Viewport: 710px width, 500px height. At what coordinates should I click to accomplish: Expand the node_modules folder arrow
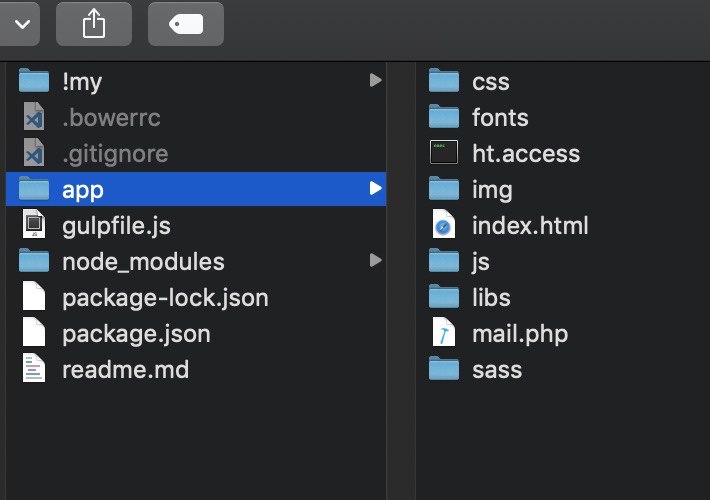[375, 260]
